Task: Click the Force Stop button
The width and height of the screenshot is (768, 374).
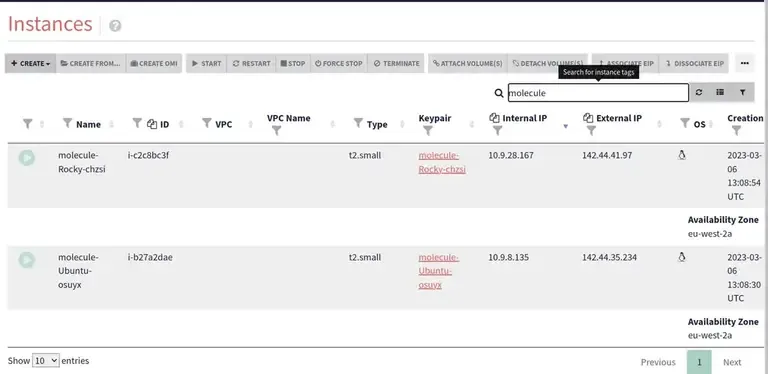Action: click(x=338, y=64)
